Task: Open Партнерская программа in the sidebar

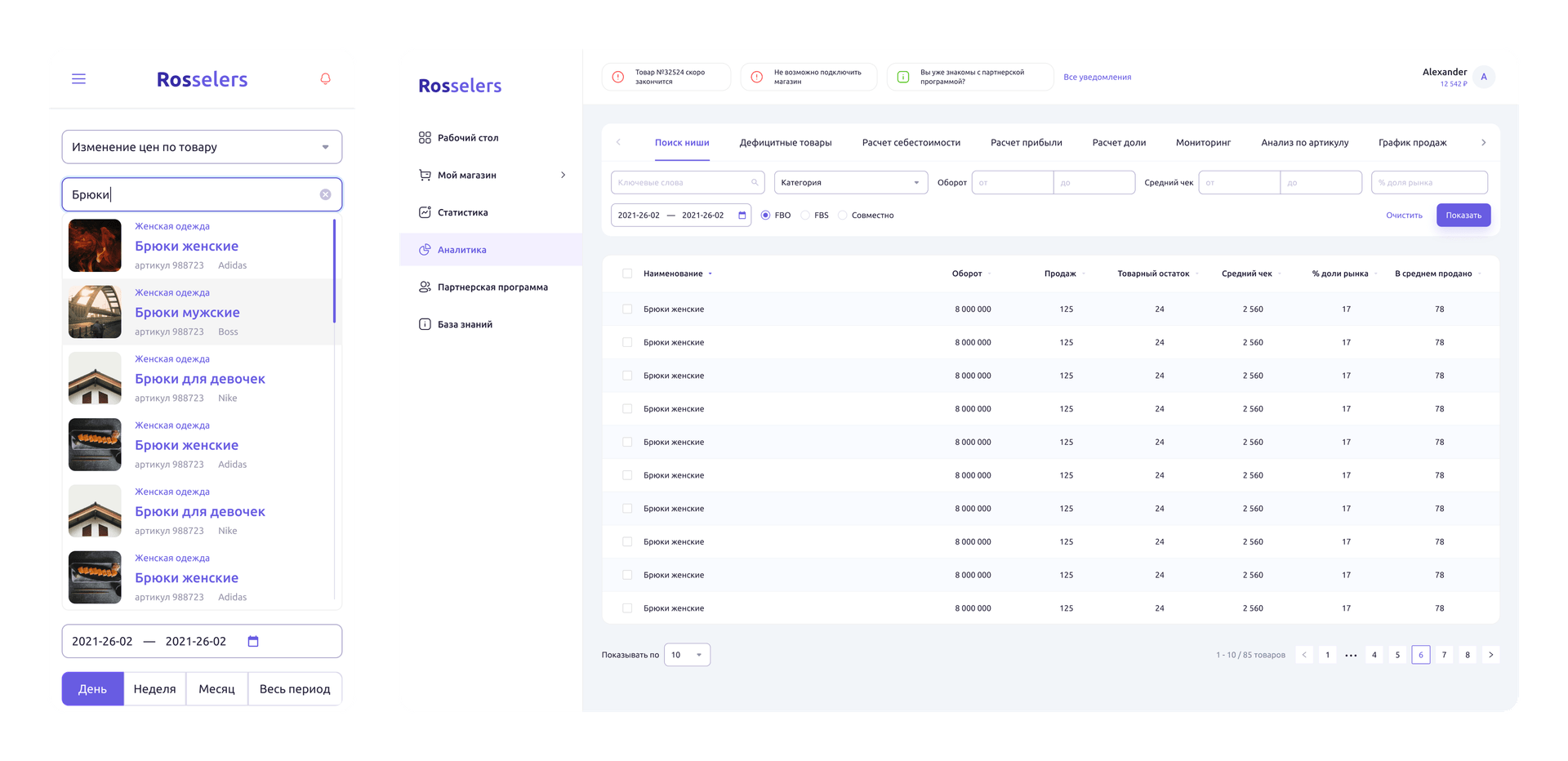Action: 492,287
